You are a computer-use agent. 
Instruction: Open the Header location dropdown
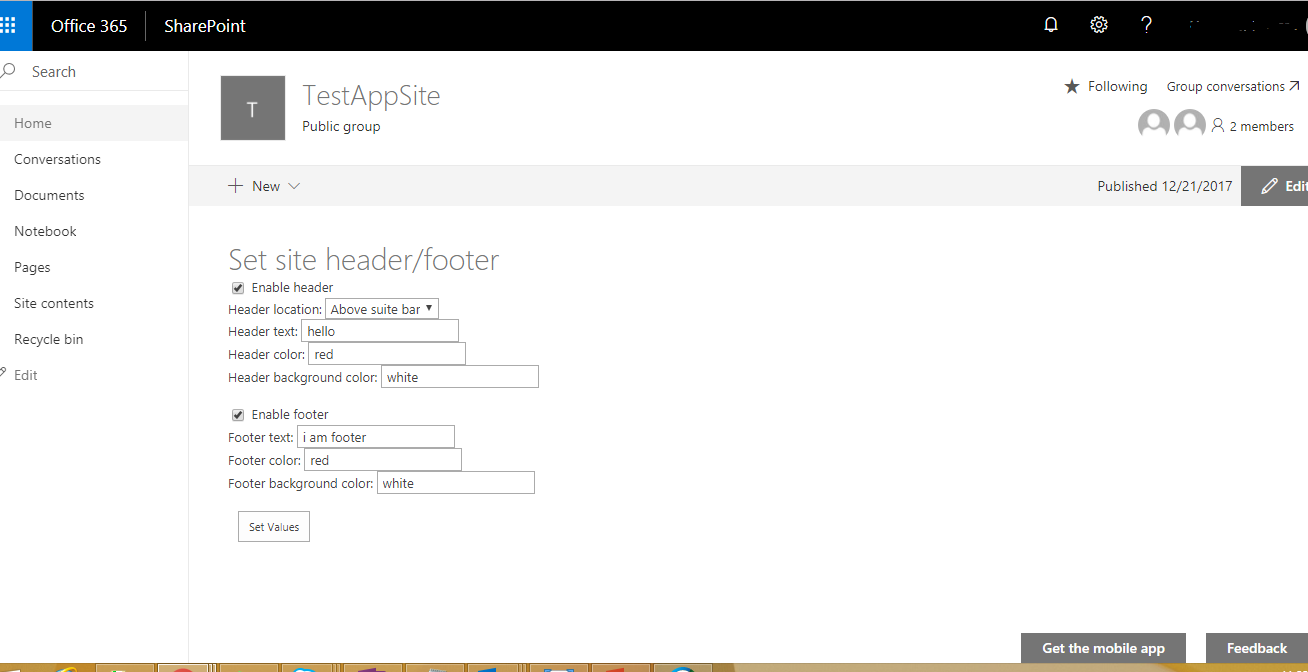pos(381,308)
